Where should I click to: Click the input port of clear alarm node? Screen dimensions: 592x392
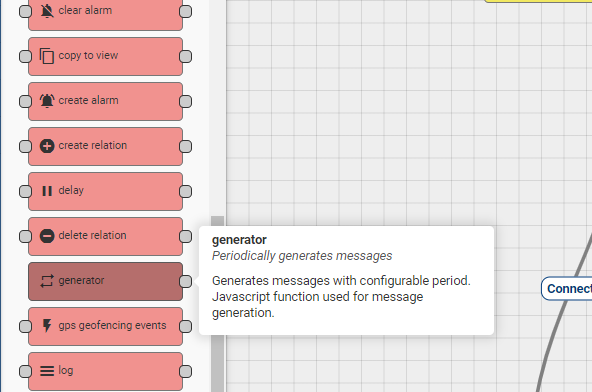point(25,11)
